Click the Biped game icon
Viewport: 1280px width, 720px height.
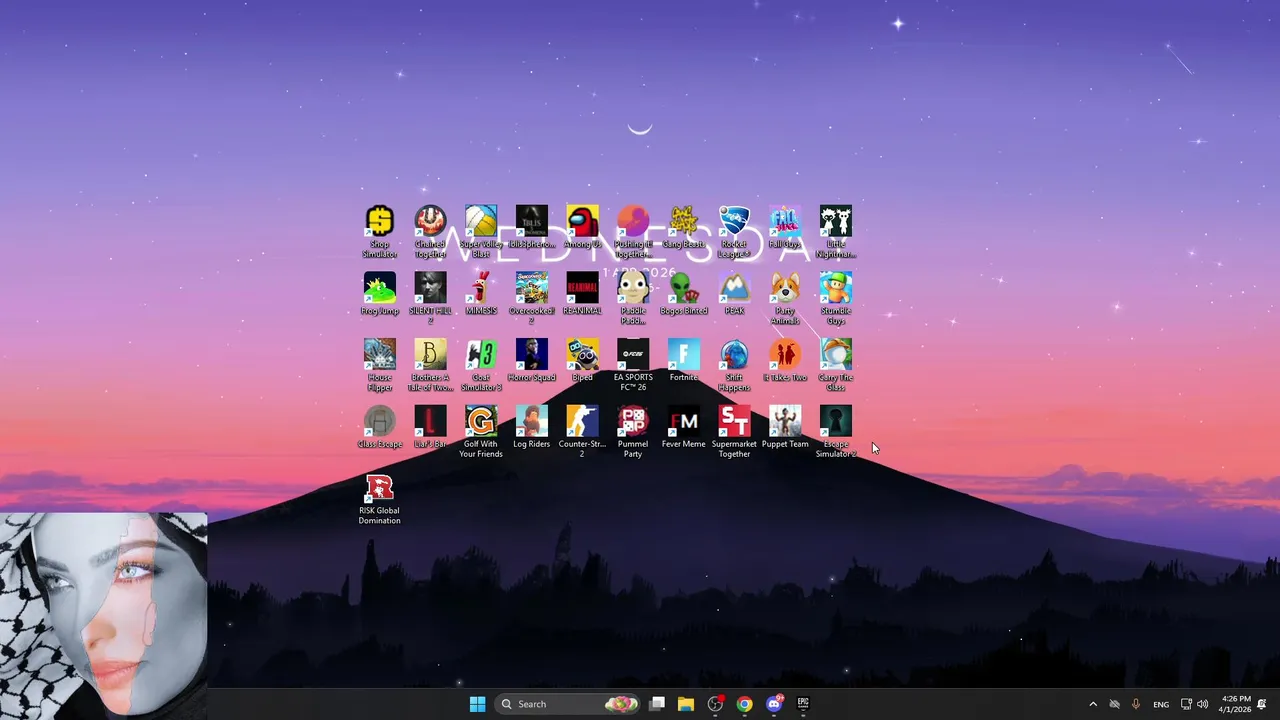click(582, 356)
